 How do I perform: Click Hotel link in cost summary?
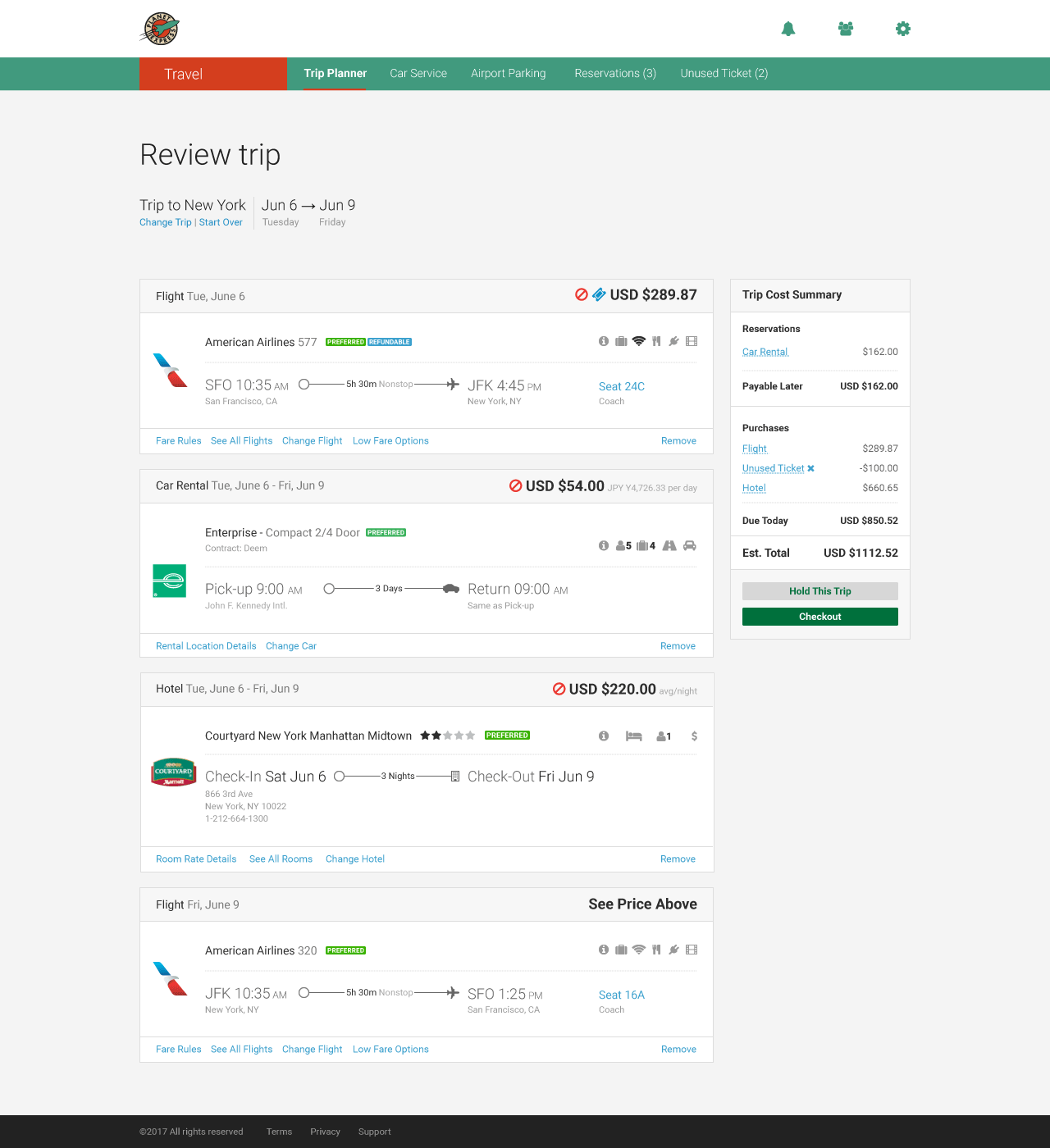754,488
